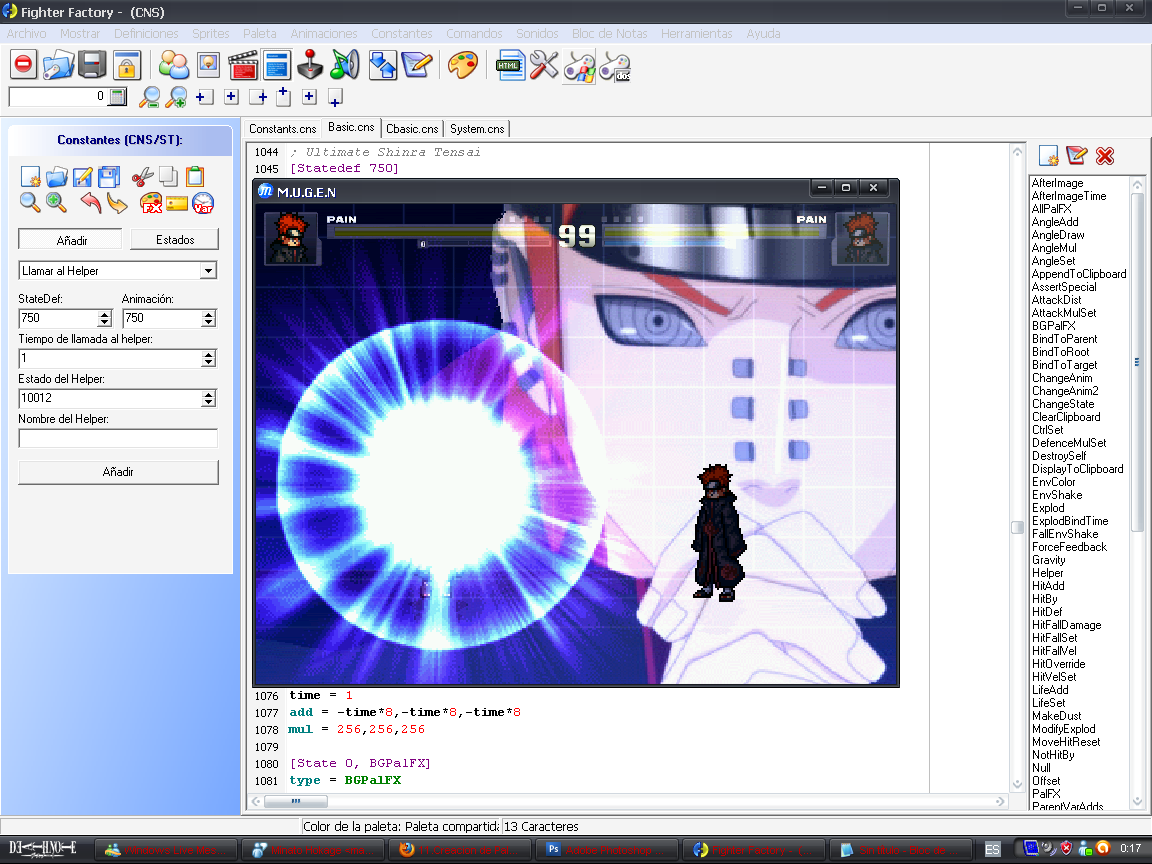The image size is (1152, 864).
Task: Undo with the red curved arrow icon
Action: 90,202
